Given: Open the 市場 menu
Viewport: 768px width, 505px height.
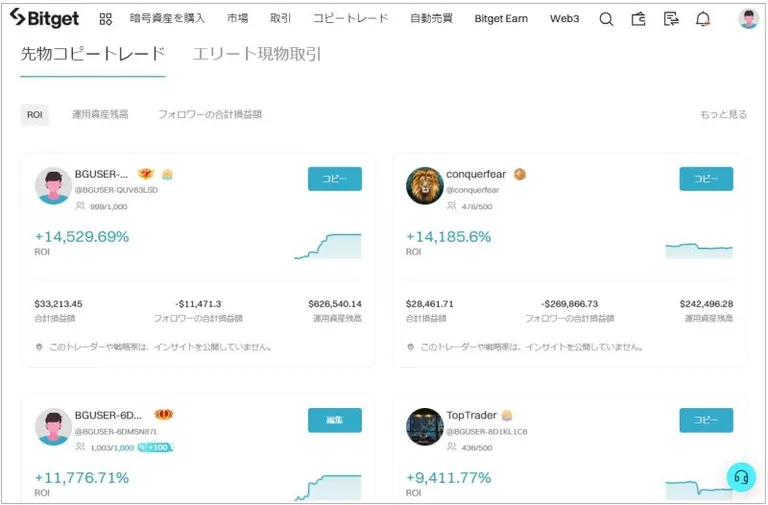Looking at the screenshot, I should [238, 18].
